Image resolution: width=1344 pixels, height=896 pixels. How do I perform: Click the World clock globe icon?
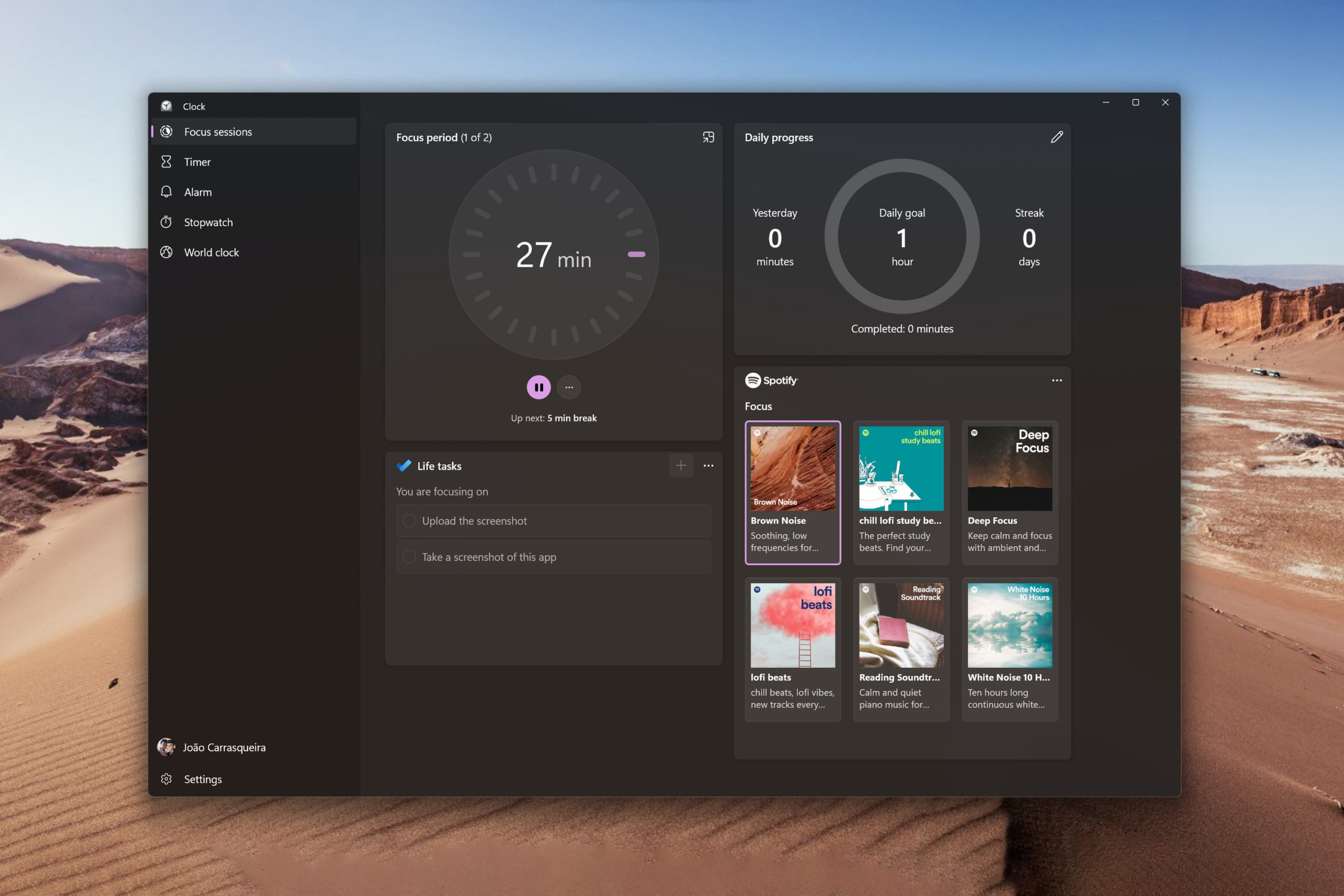pos(166,252)
